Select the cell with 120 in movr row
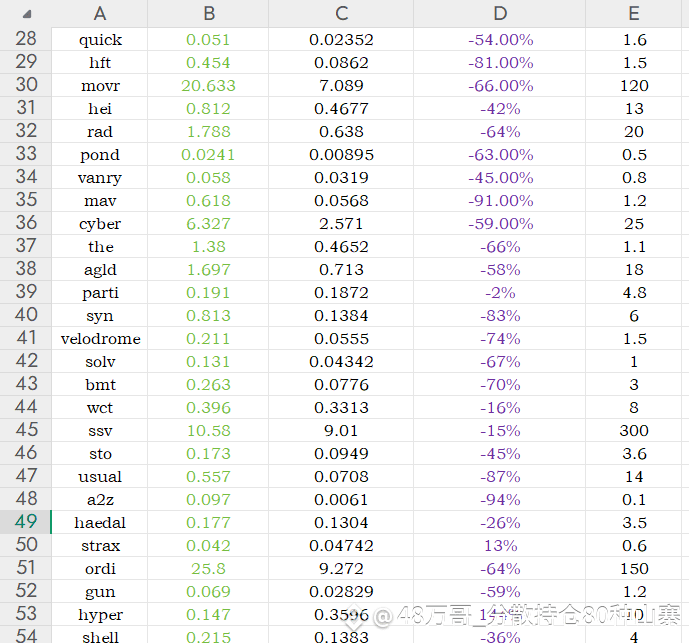 coord(634,85)
